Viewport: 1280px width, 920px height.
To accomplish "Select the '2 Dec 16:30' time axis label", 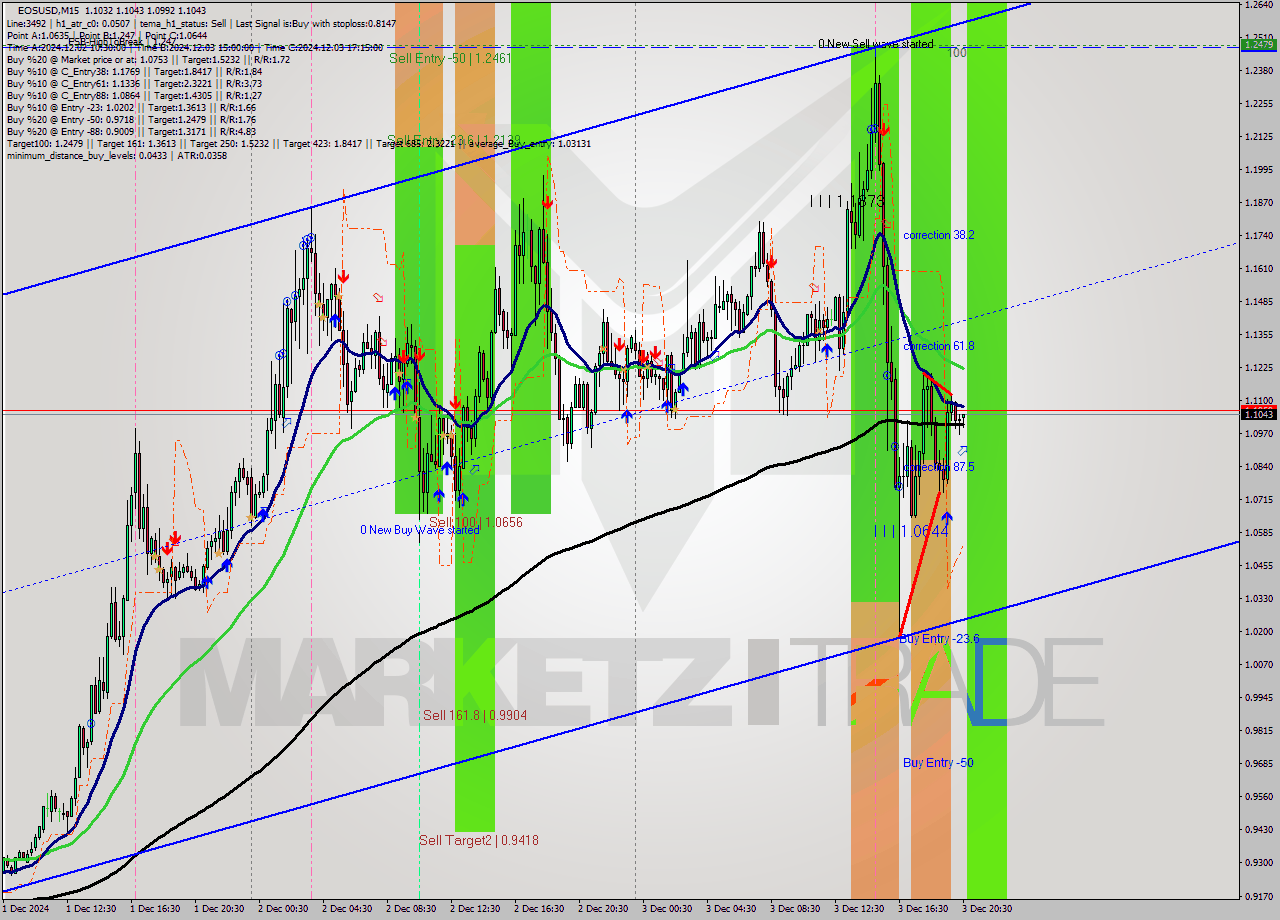I will 539,909.
